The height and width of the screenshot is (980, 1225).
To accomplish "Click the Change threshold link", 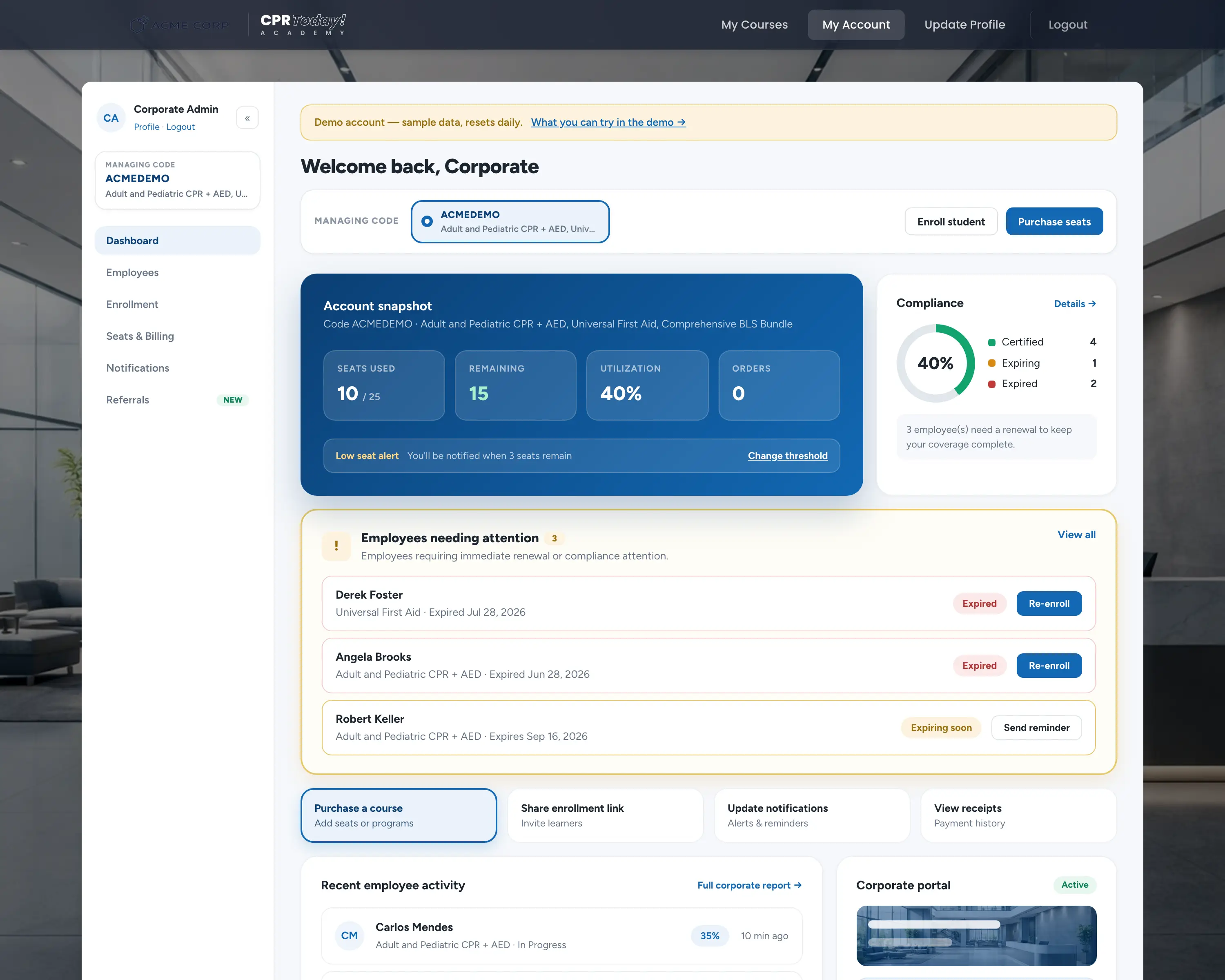I will pos(788,456).
